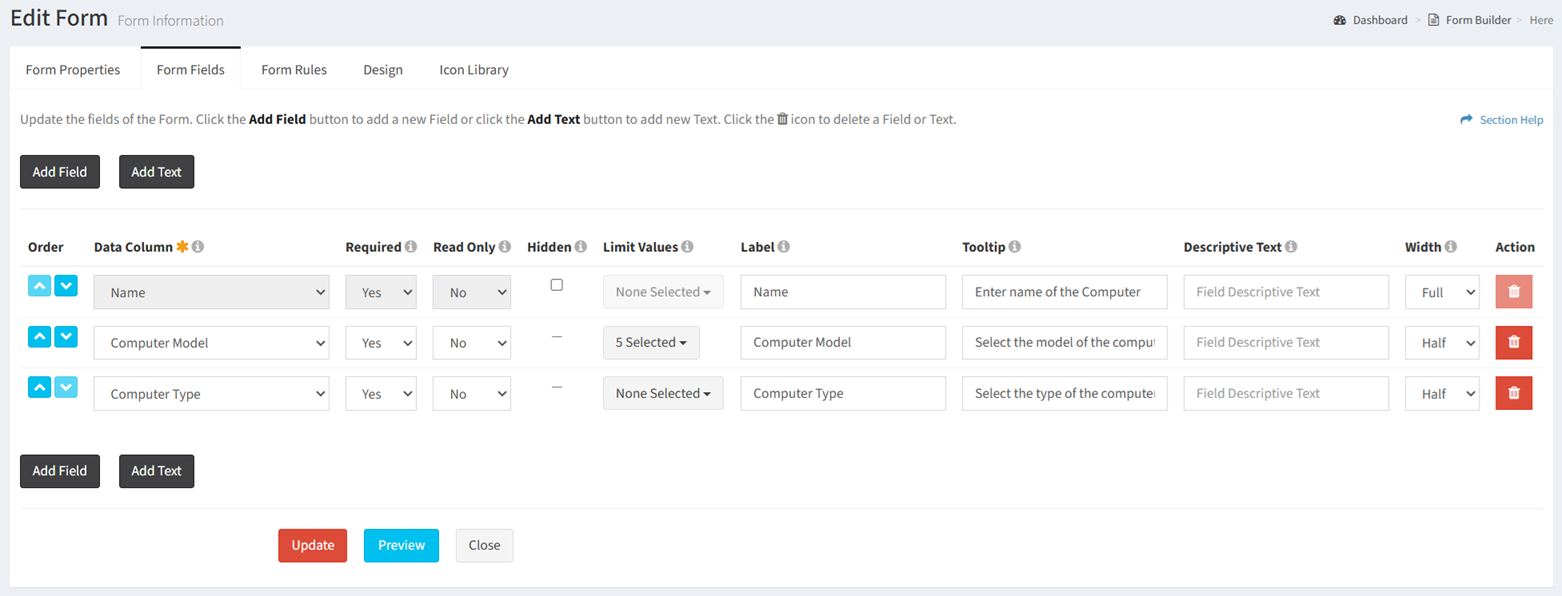Open Width dropdown for Computer Type row
The image size is (1562, 596).
click(x=1442, y=394)
